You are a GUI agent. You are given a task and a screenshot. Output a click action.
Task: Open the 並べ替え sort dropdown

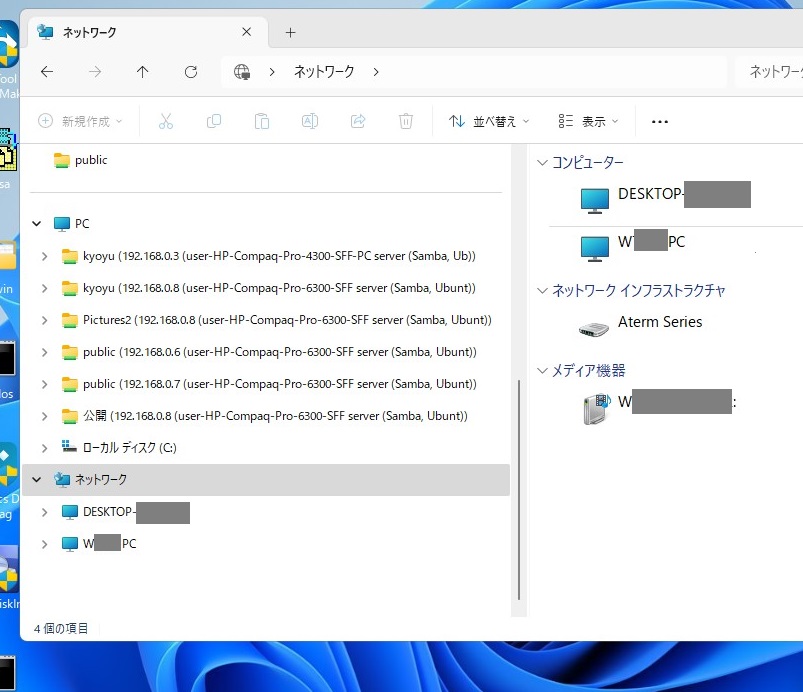(x=489, y=121)
